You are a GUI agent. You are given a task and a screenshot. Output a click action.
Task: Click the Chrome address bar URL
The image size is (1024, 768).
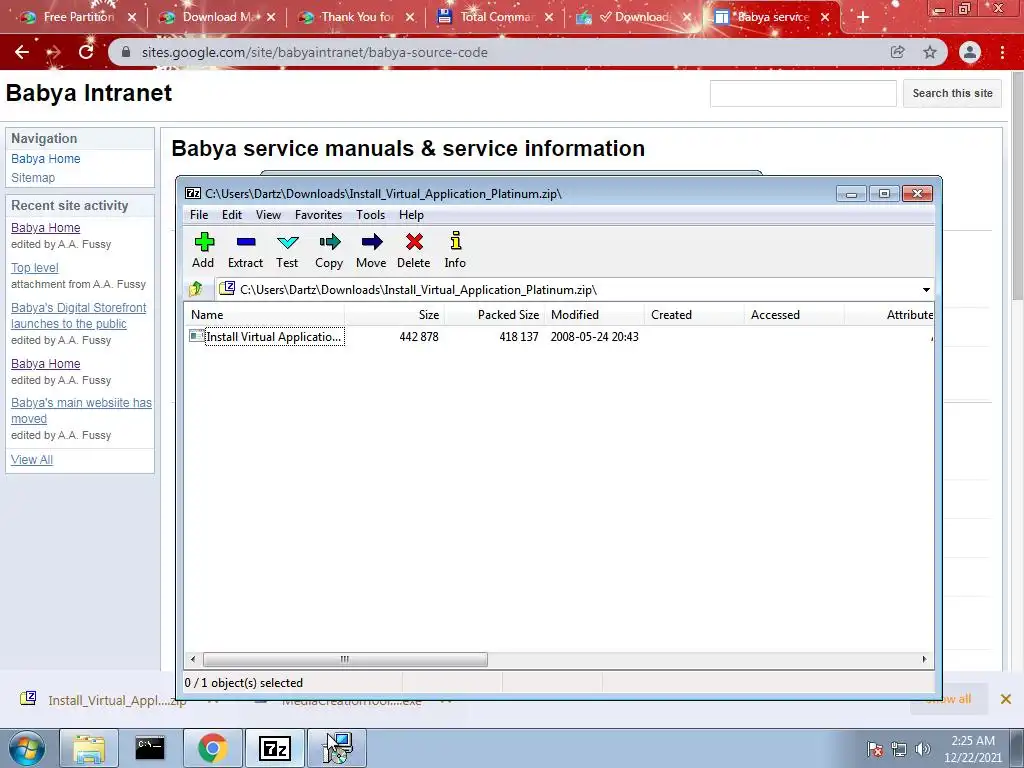315,52
